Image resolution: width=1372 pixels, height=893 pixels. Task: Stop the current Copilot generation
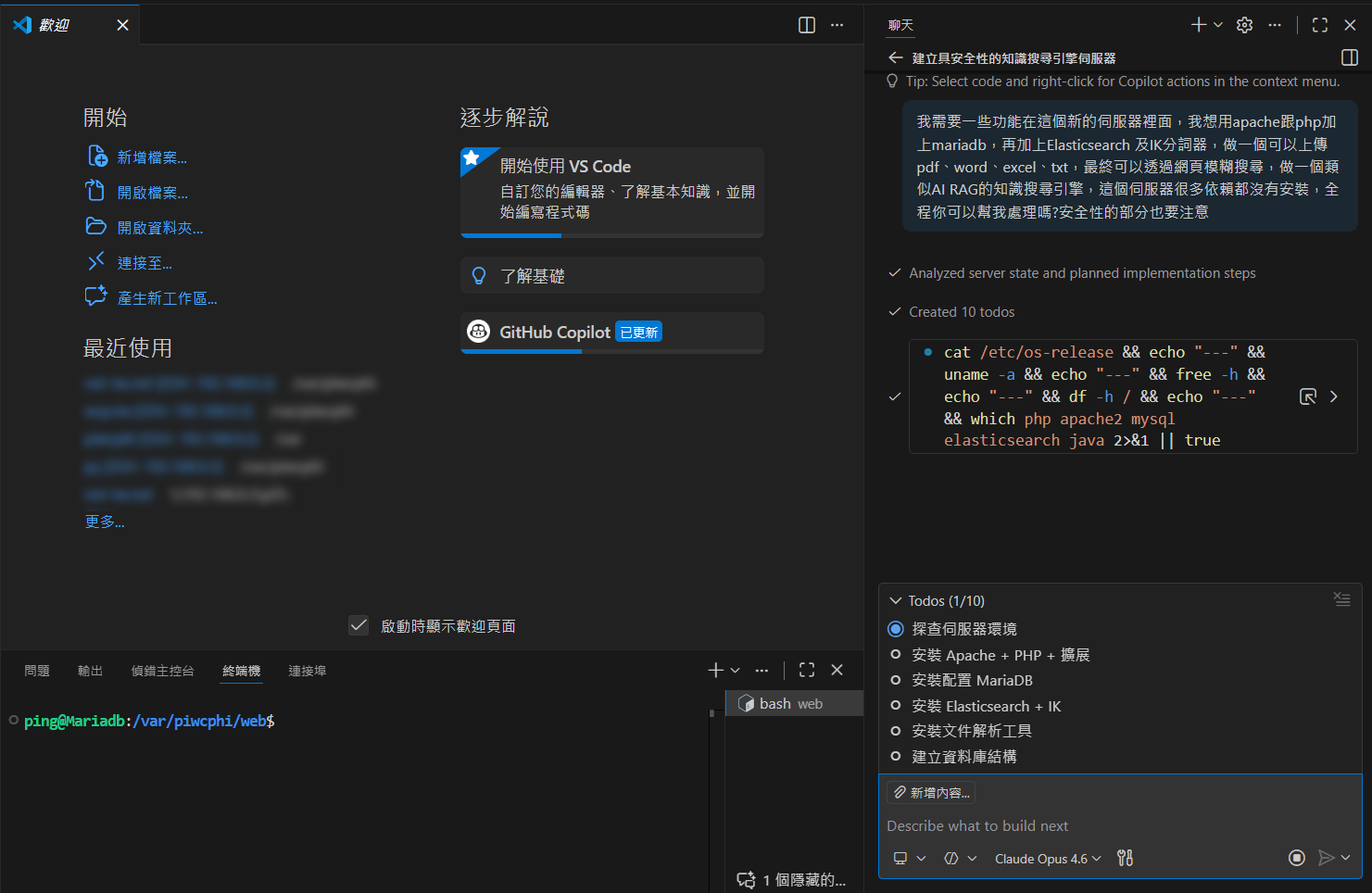(x=1296, y=858)
